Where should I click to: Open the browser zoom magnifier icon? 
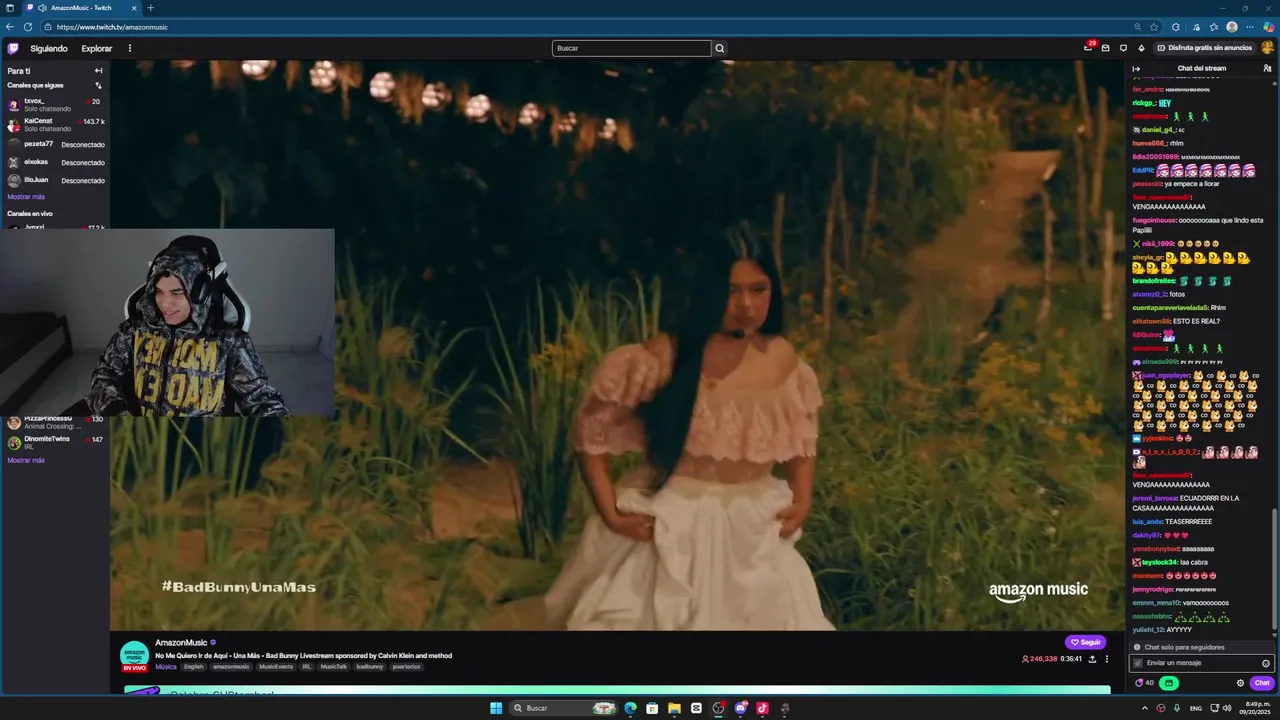1137,27
